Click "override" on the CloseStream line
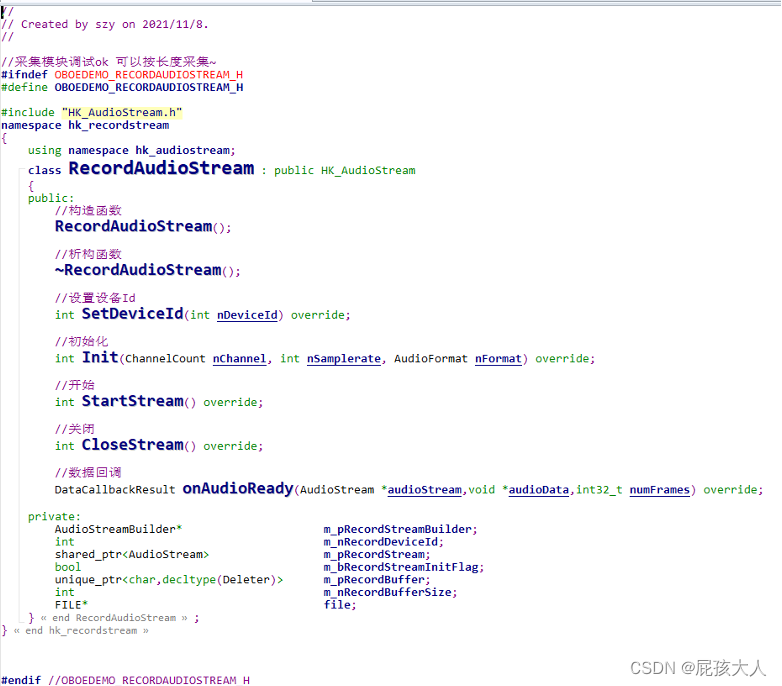The width and height of the screenshot is (782, 686). [230, 446]
